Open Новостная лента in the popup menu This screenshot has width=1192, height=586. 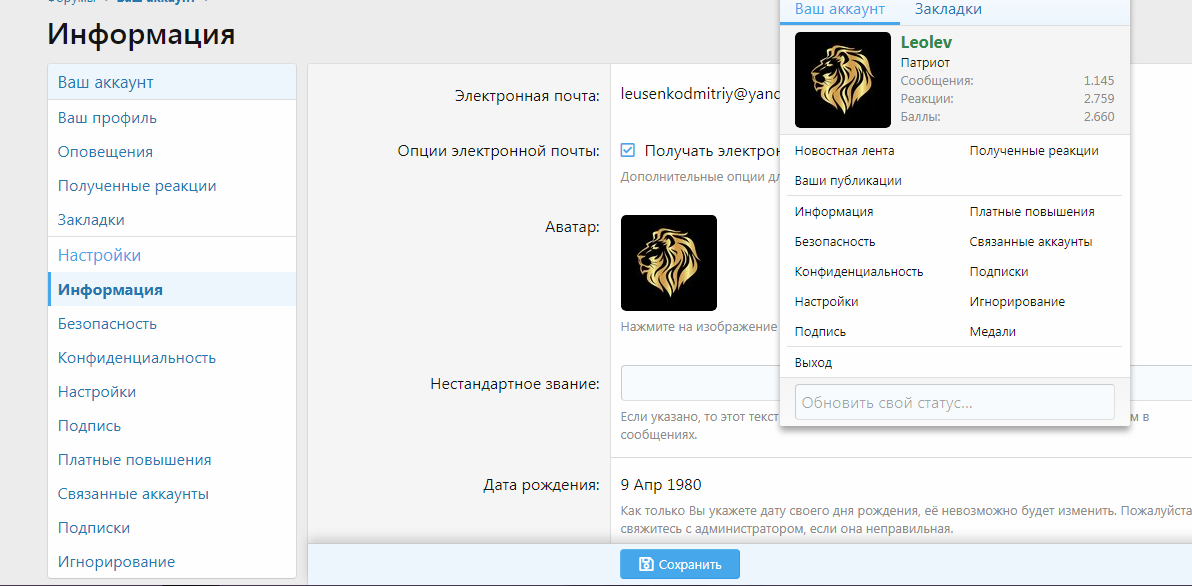pyautogui.click(x=845, y=150)
